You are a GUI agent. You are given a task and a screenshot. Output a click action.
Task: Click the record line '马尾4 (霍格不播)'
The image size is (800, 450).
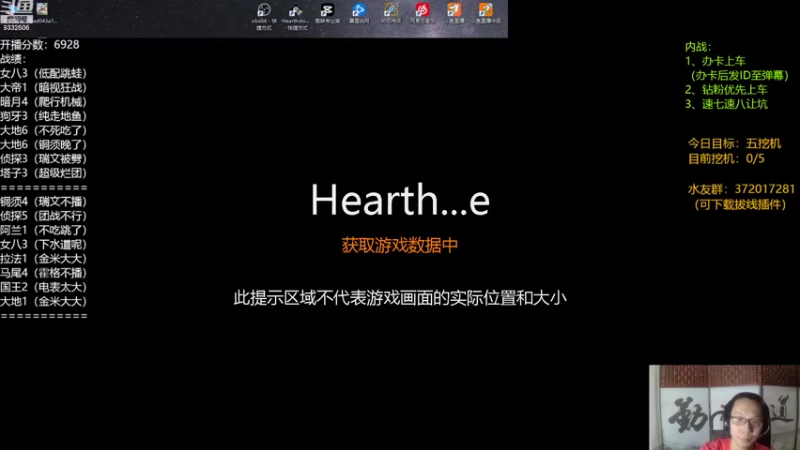click(x=43, y=273)
